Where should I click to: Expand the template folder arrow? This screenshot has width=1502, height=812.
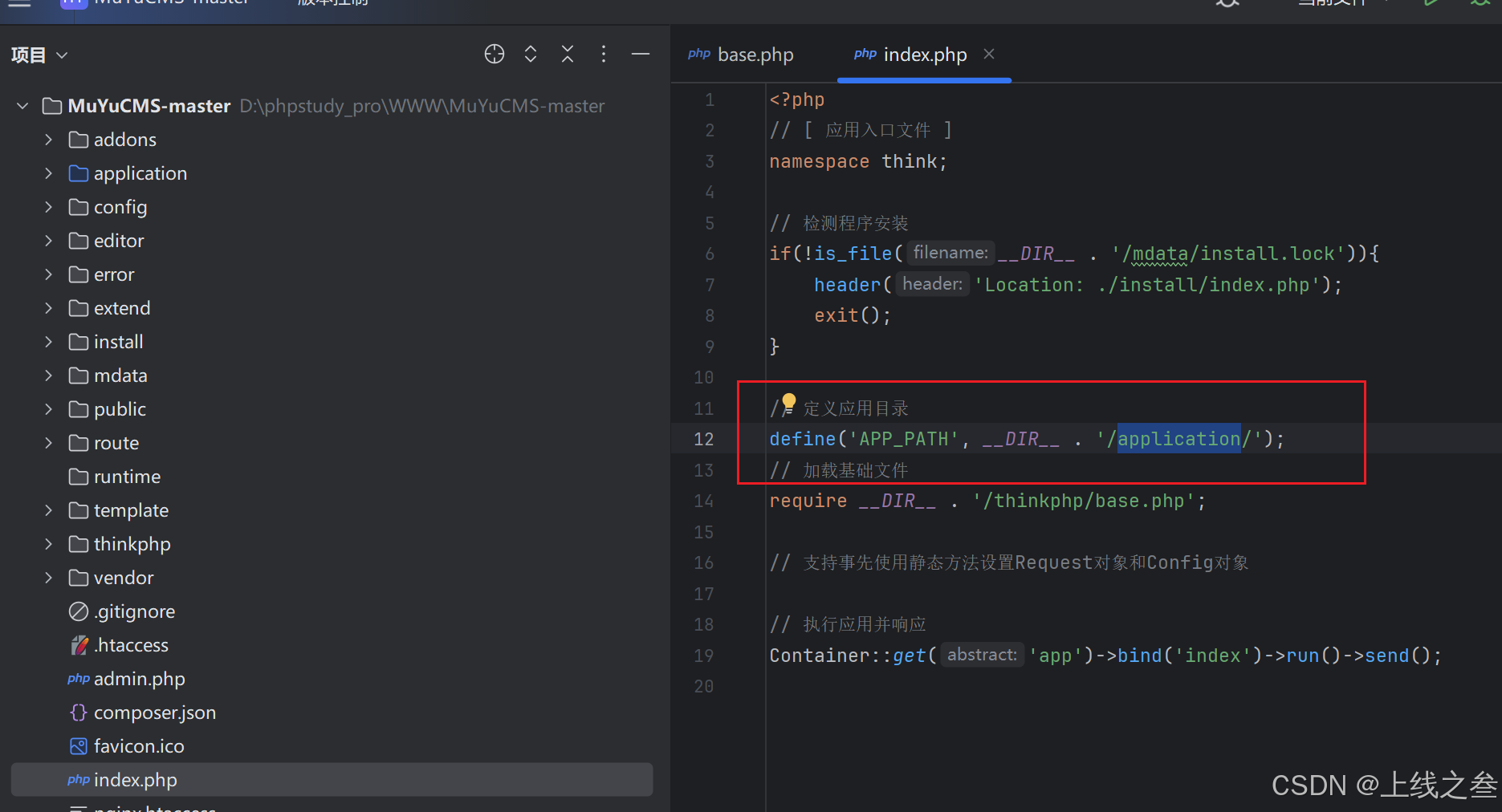coord(48,510)
